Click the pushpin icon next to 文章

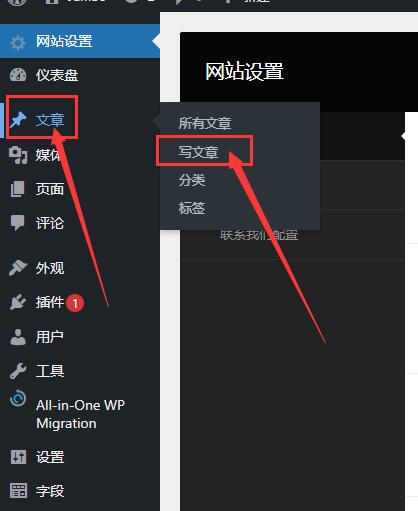[18, 120]
